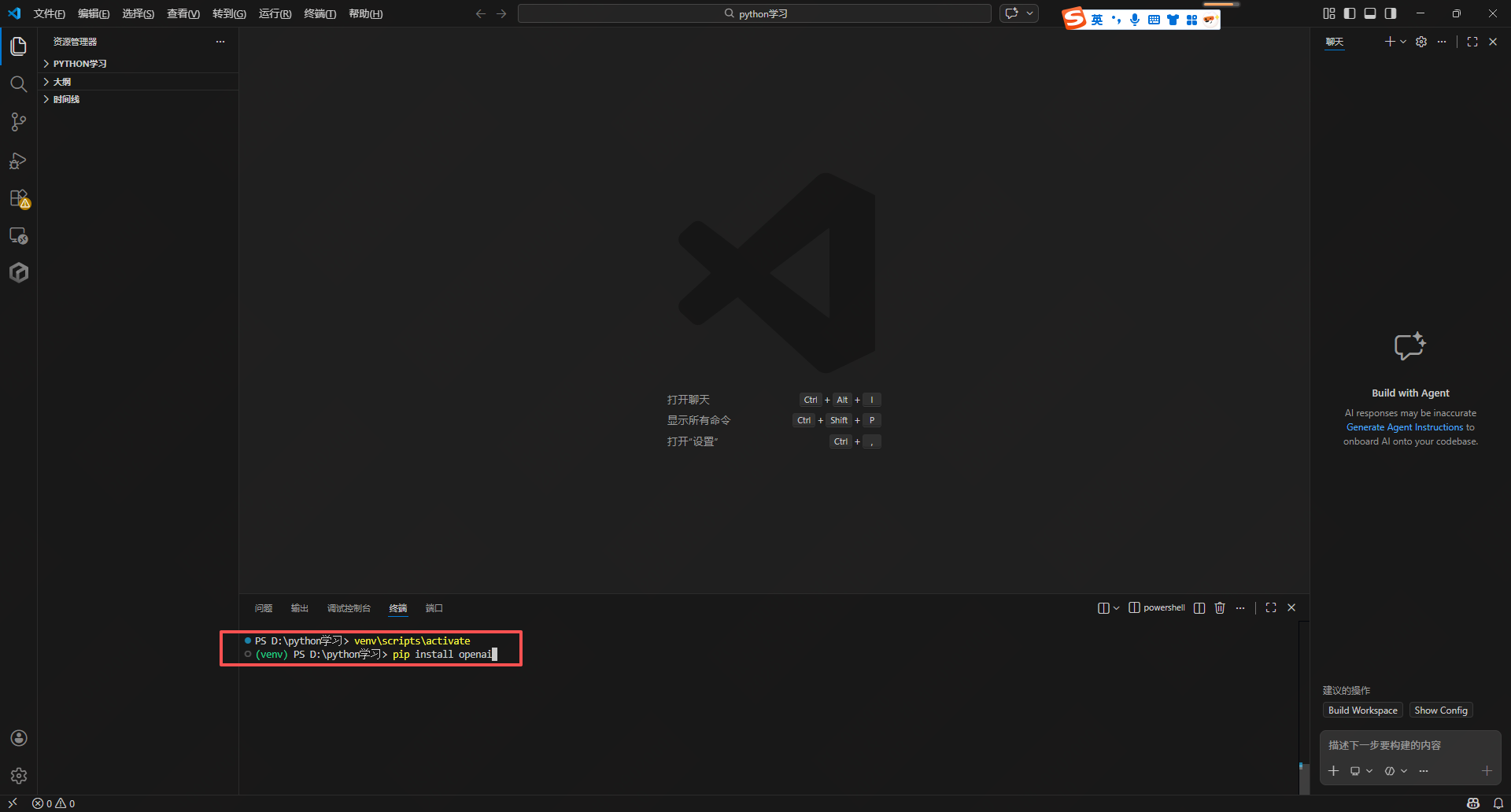Open the 终端 menu in the menu bar

320,13
